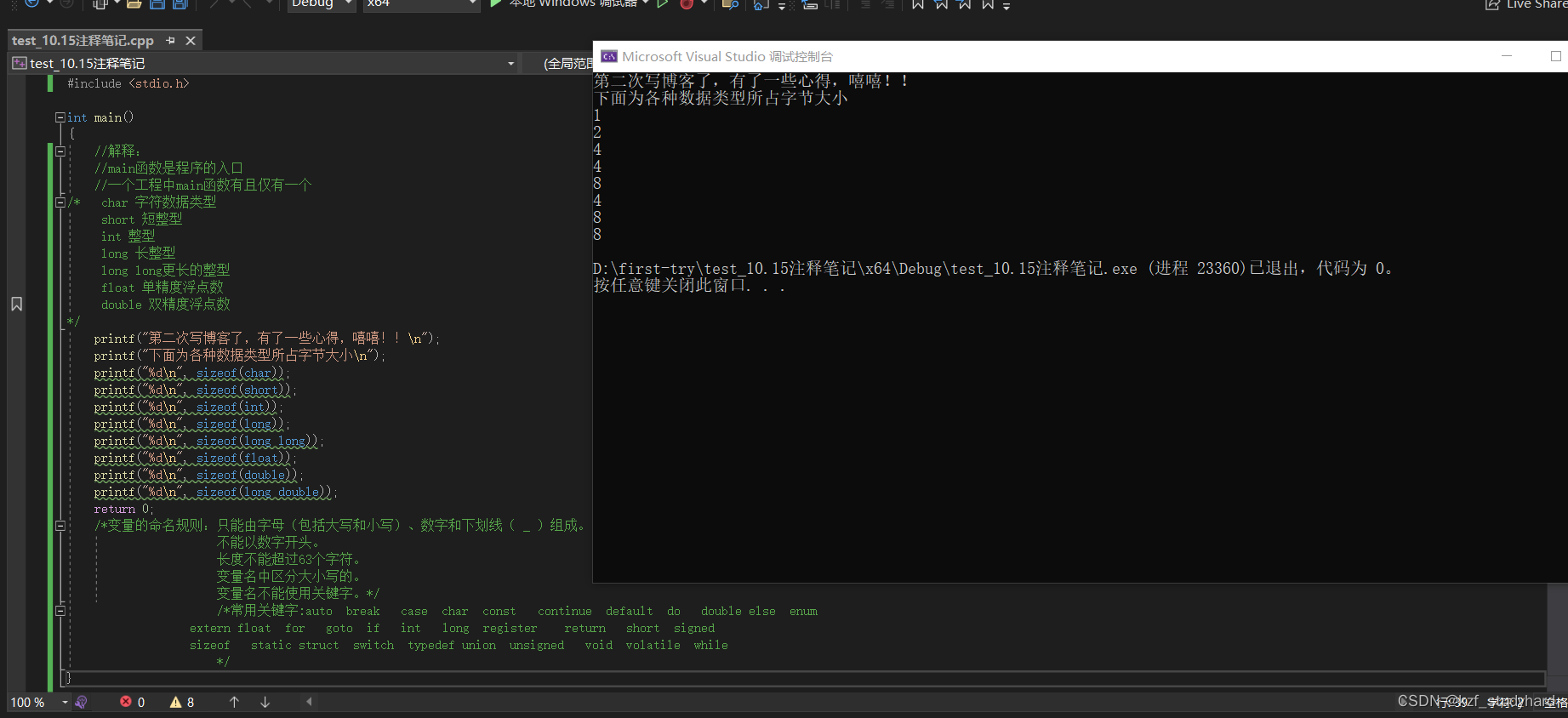The width and height of the screenshot is (1568, 718).
Task: Click the console exit path line with 进程 23360
Action: [993, 268]
